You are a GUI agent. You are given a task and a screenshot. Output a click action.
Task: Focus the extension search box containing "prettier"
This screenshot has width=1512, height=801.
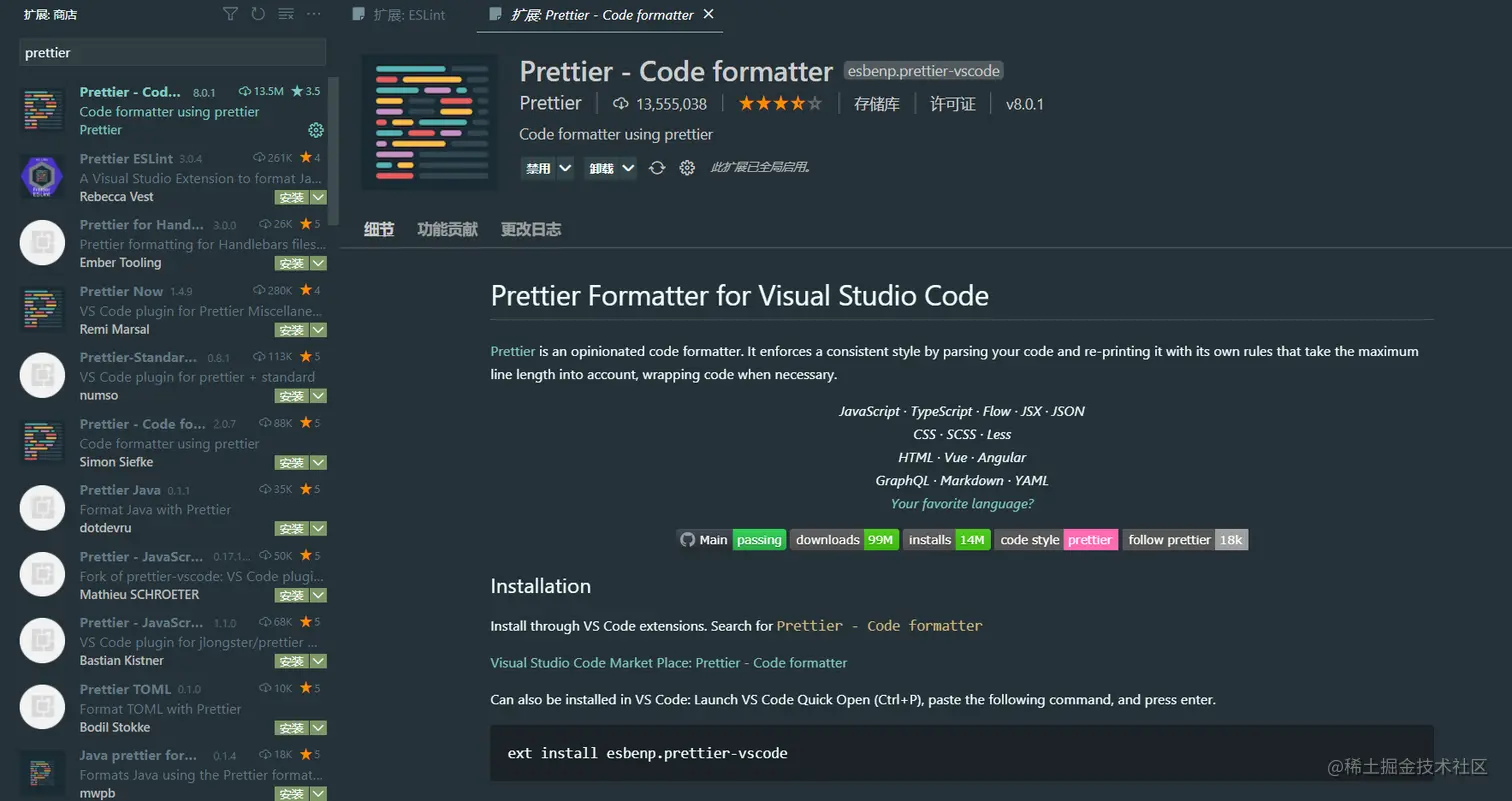[x=173, y=52]
